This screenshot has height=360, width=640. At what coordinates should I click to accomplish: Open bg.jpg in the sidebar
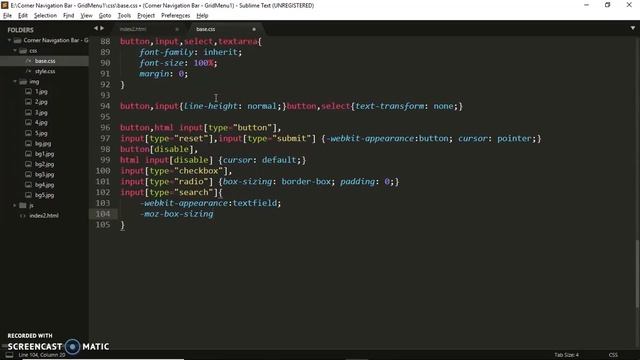(43, 144)
